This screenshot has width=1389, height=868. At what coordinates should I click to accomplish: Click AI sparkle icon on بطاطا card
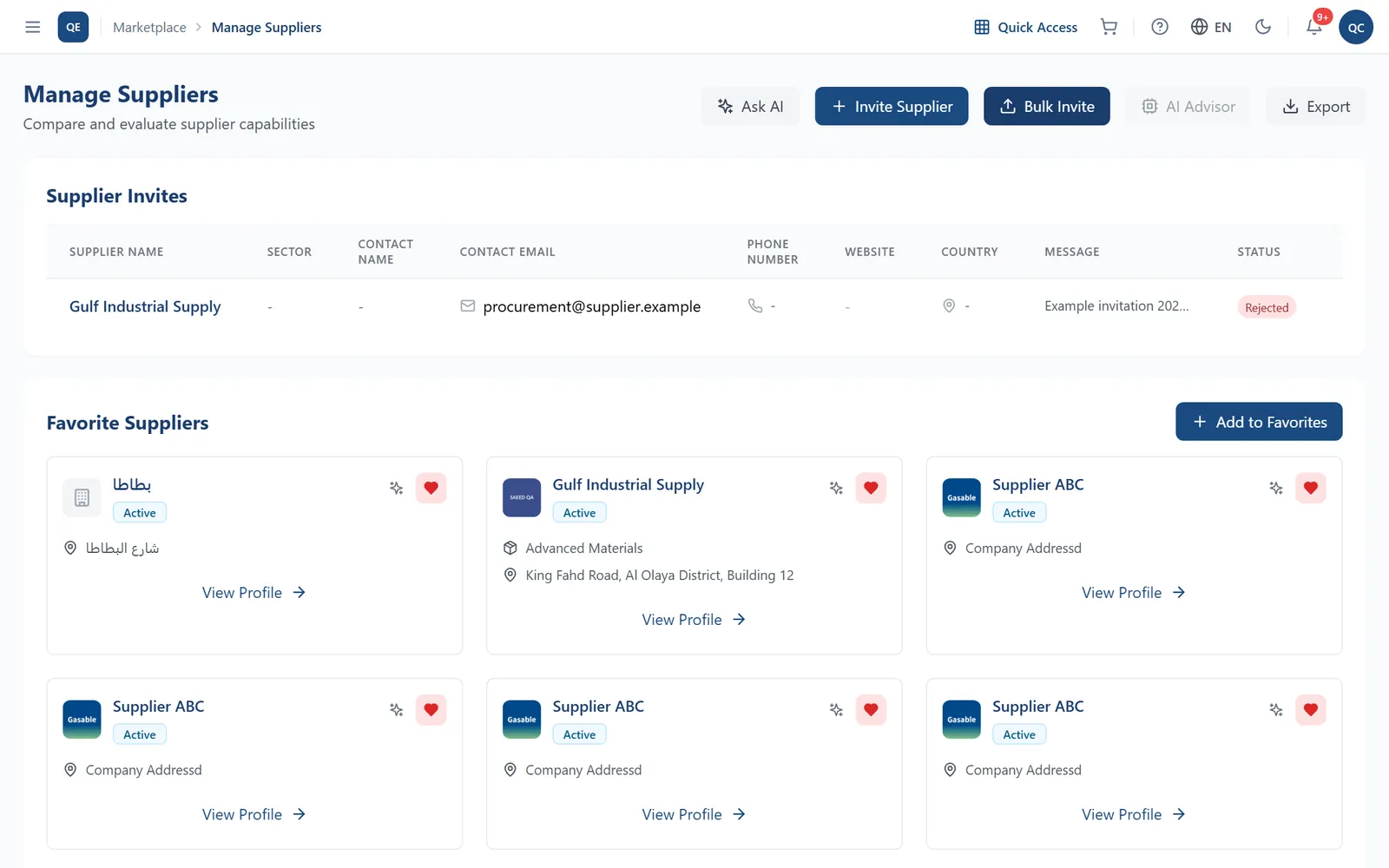click(x=397, y=488)
